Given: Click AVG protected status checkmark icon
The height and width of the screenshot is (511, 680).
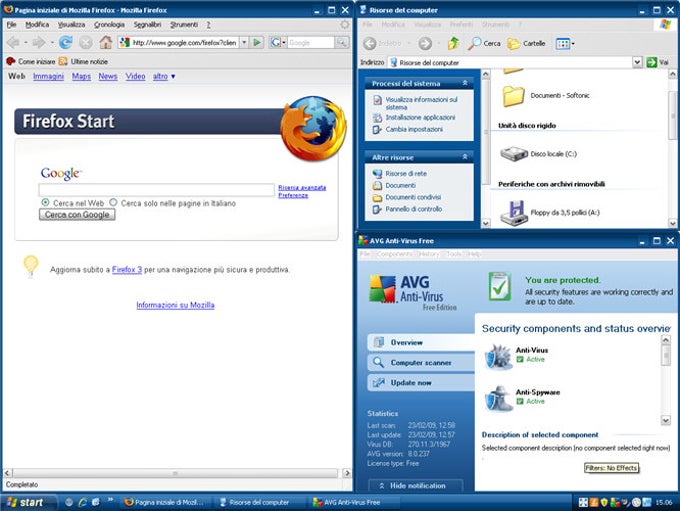Looking at the screenshot, I should [x=500, y=286].
